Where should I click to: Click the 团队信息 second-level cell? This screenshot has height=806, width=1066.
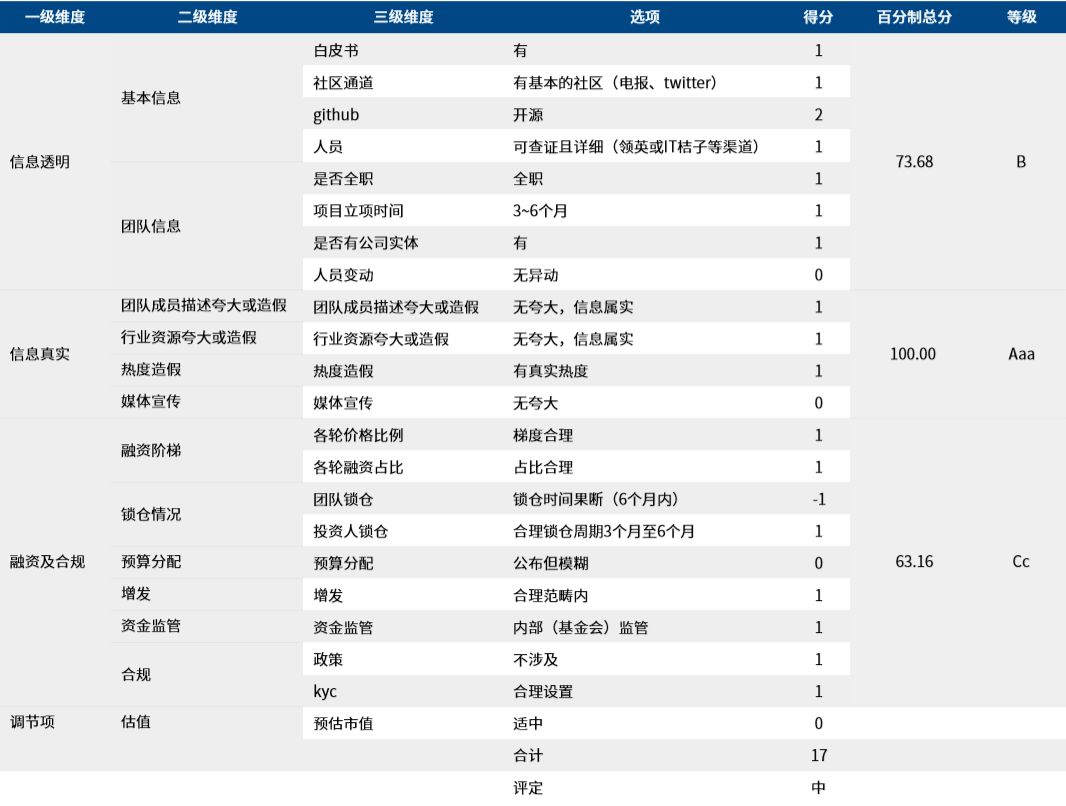coord(151,226)
